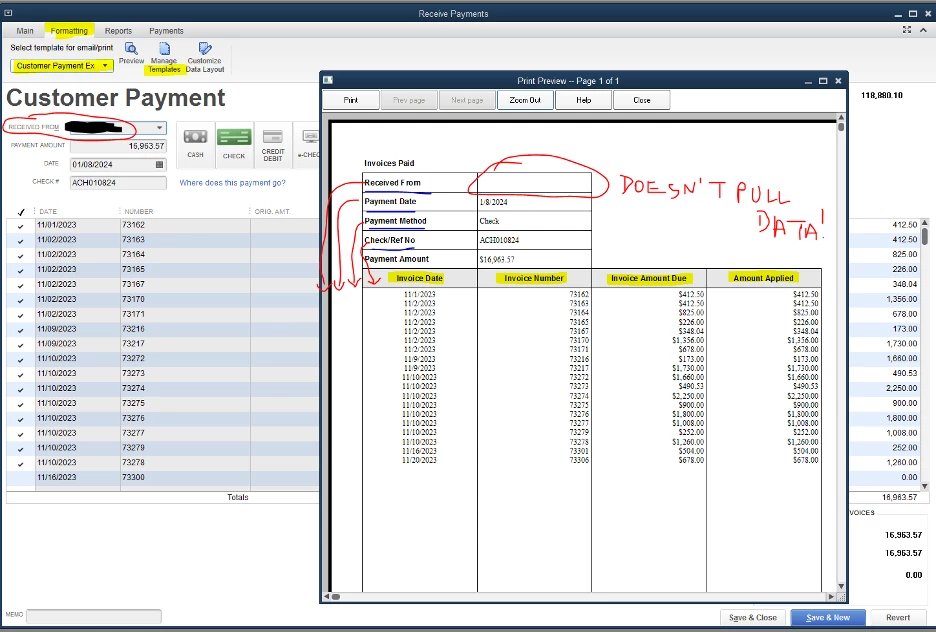Select Credit Debit card payment icon
936x632 pixels.
(273, 137)
